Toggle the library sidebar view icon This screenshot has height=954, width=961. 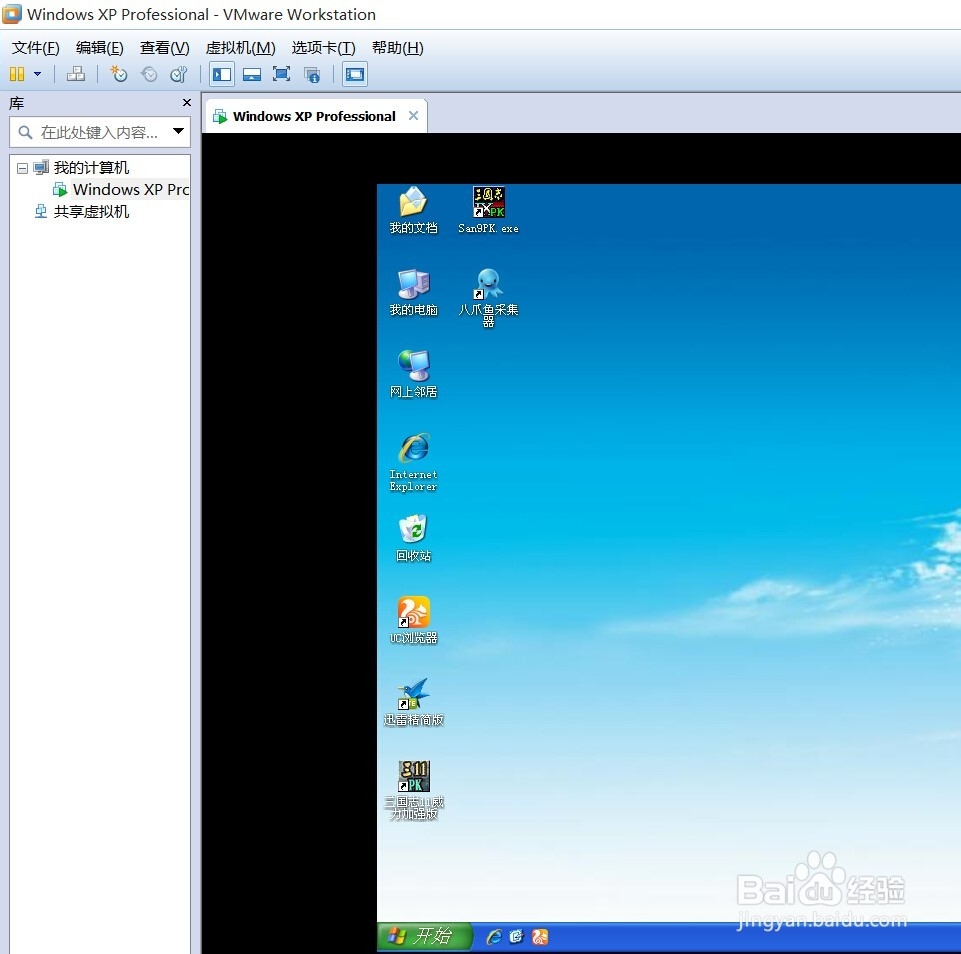coord(222,75)
